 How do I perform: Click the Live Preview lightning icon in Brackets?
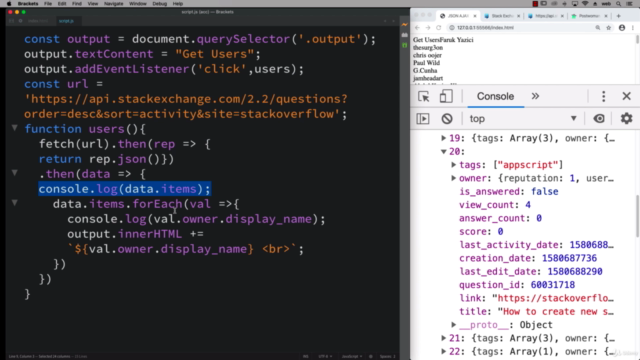pos(404,25)
